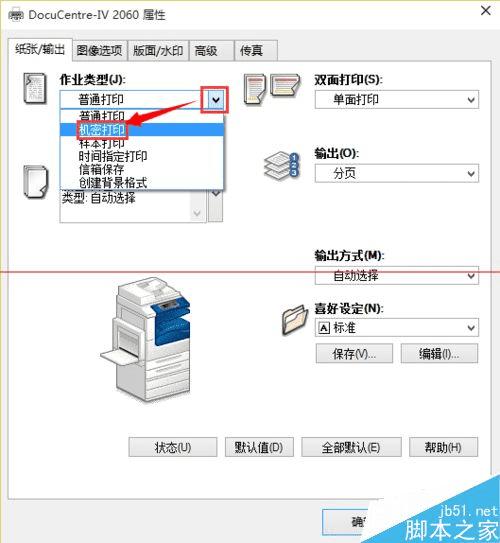Click the favorites folder icon
The height and width of the screenshot is (543, 500).
(x=295, y=320)
